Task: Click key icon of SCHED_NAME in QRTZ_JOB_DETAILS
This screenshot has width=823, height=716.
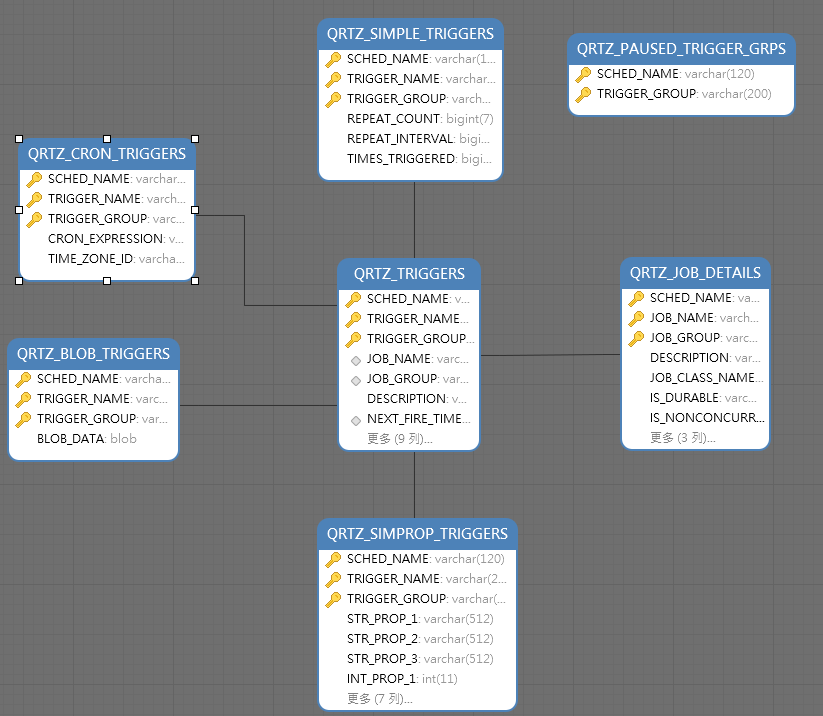Action: click(636, 298)
